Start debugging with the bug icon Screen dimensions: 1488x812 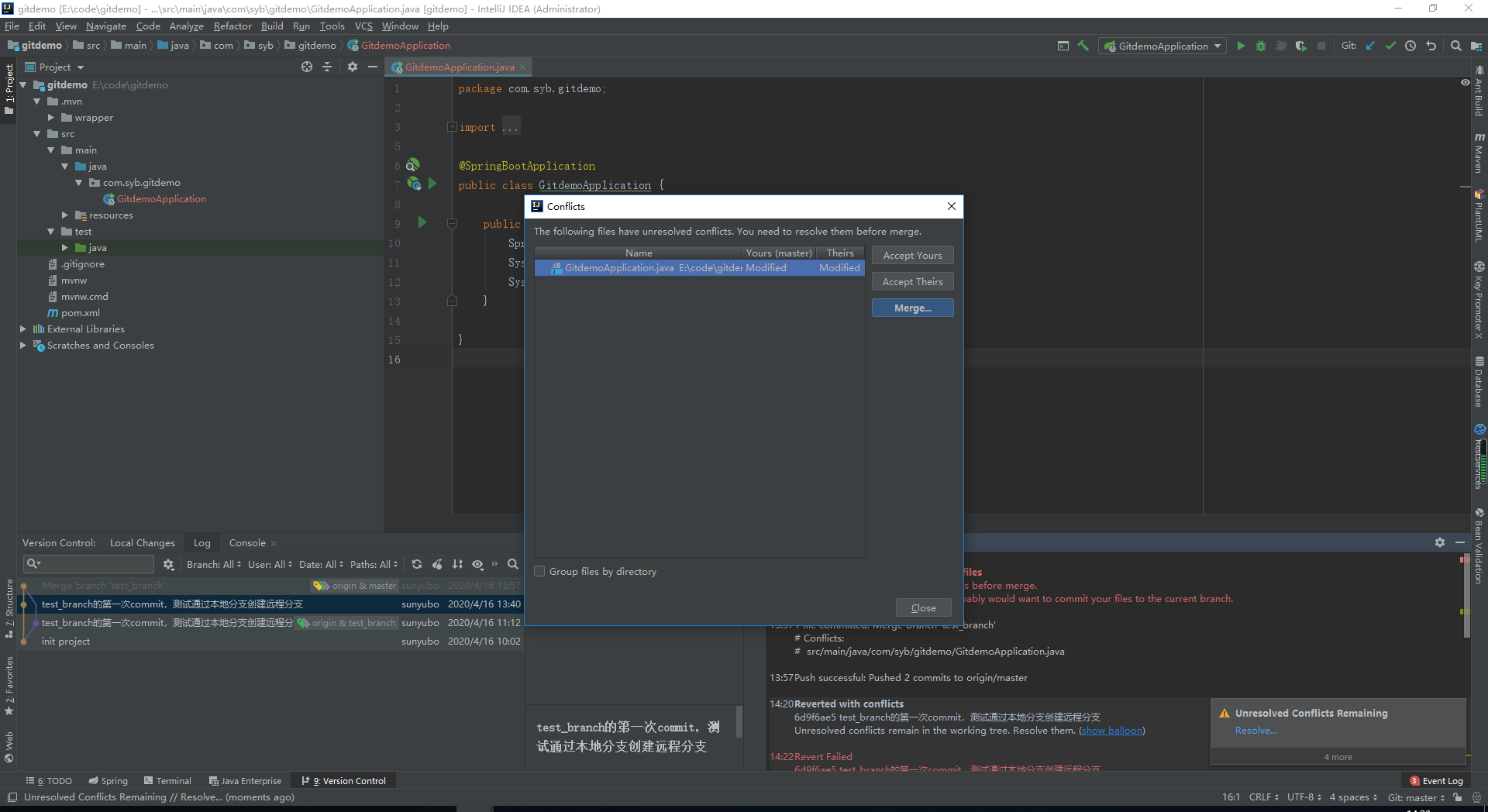[x=1261, y=46]
